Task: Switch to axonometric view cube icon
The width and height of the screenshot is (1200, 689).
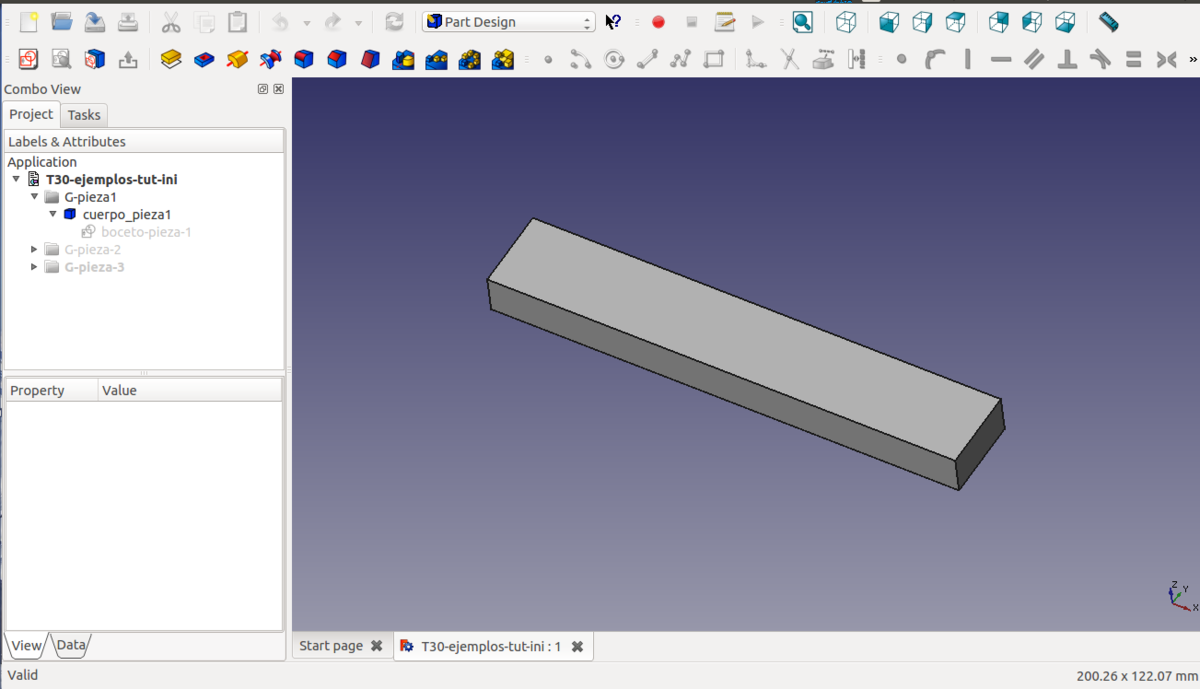Action: [846, 22]
